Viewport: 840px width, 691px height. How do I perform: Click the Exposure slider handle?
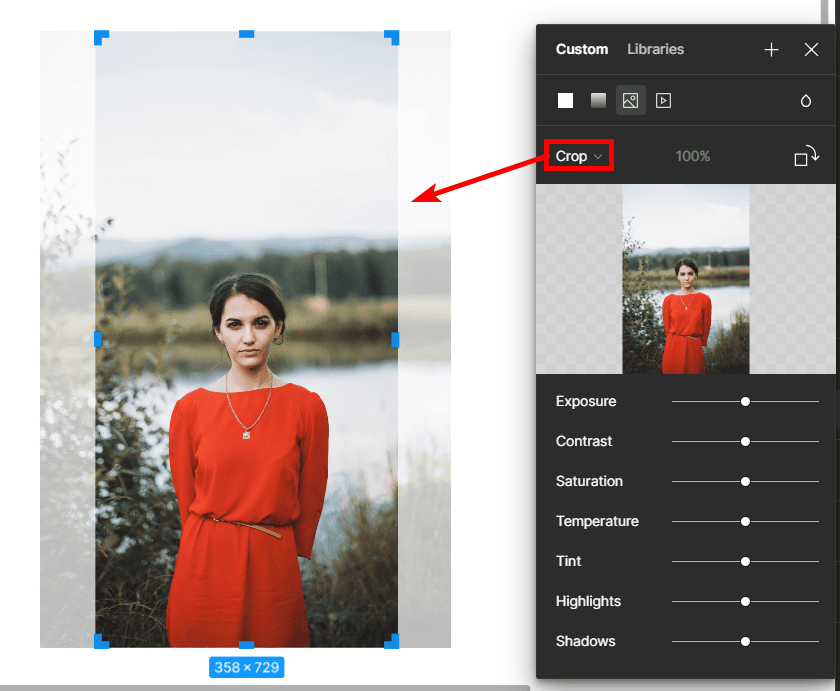(x=745, y=401)
